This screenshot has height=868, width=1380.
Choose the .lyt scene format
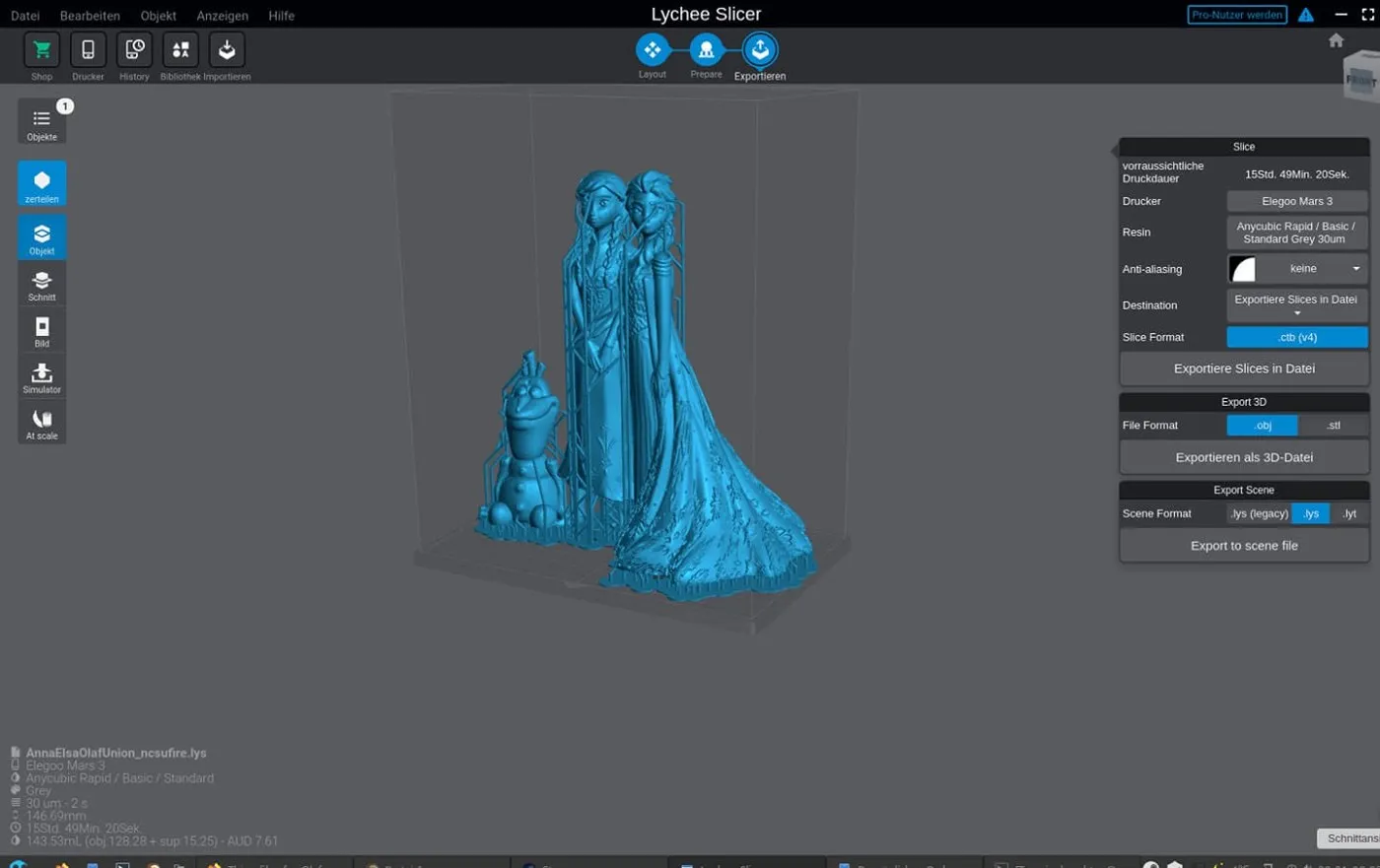(1349, 513)
